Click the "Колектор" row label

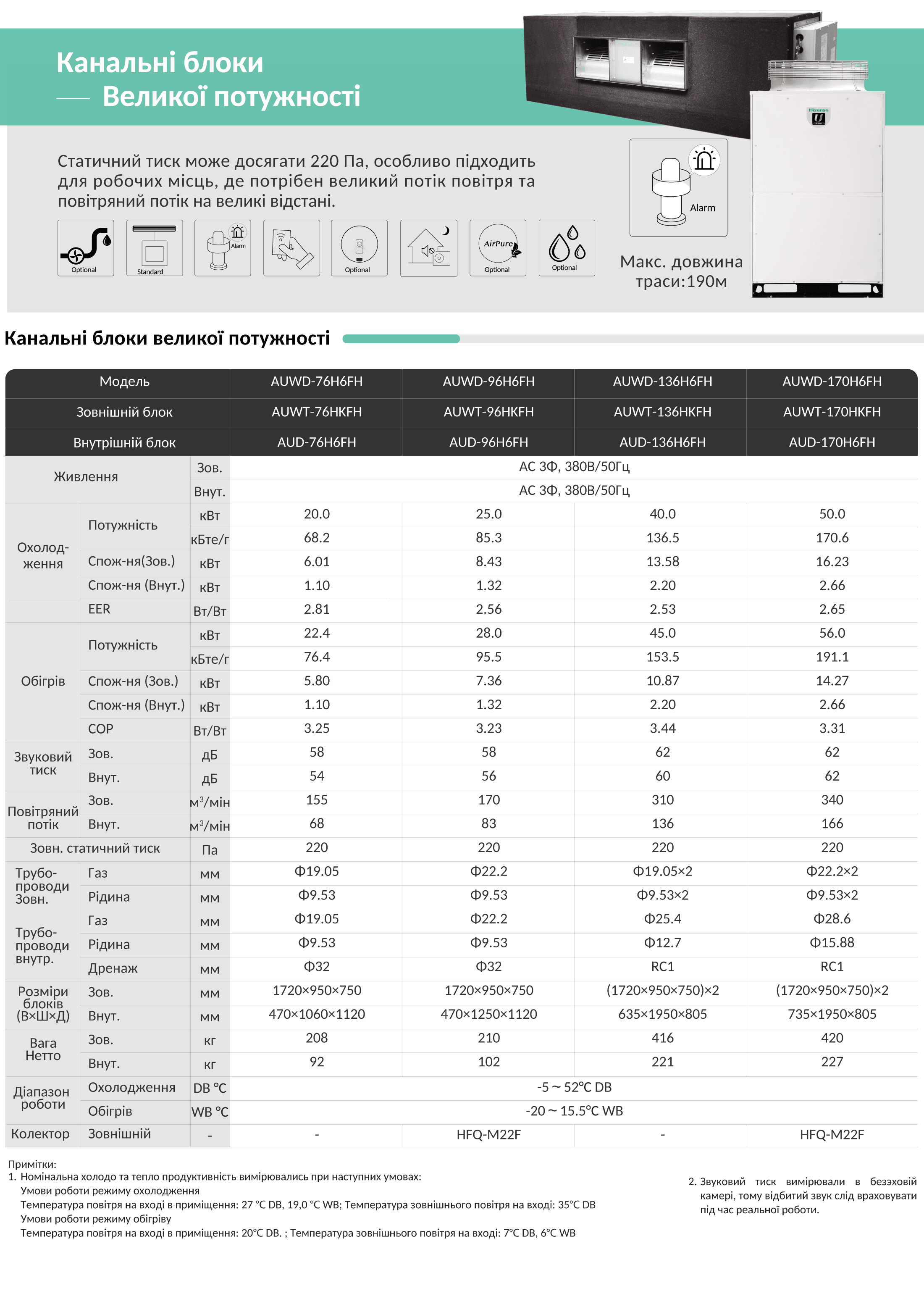(40, 1134)
